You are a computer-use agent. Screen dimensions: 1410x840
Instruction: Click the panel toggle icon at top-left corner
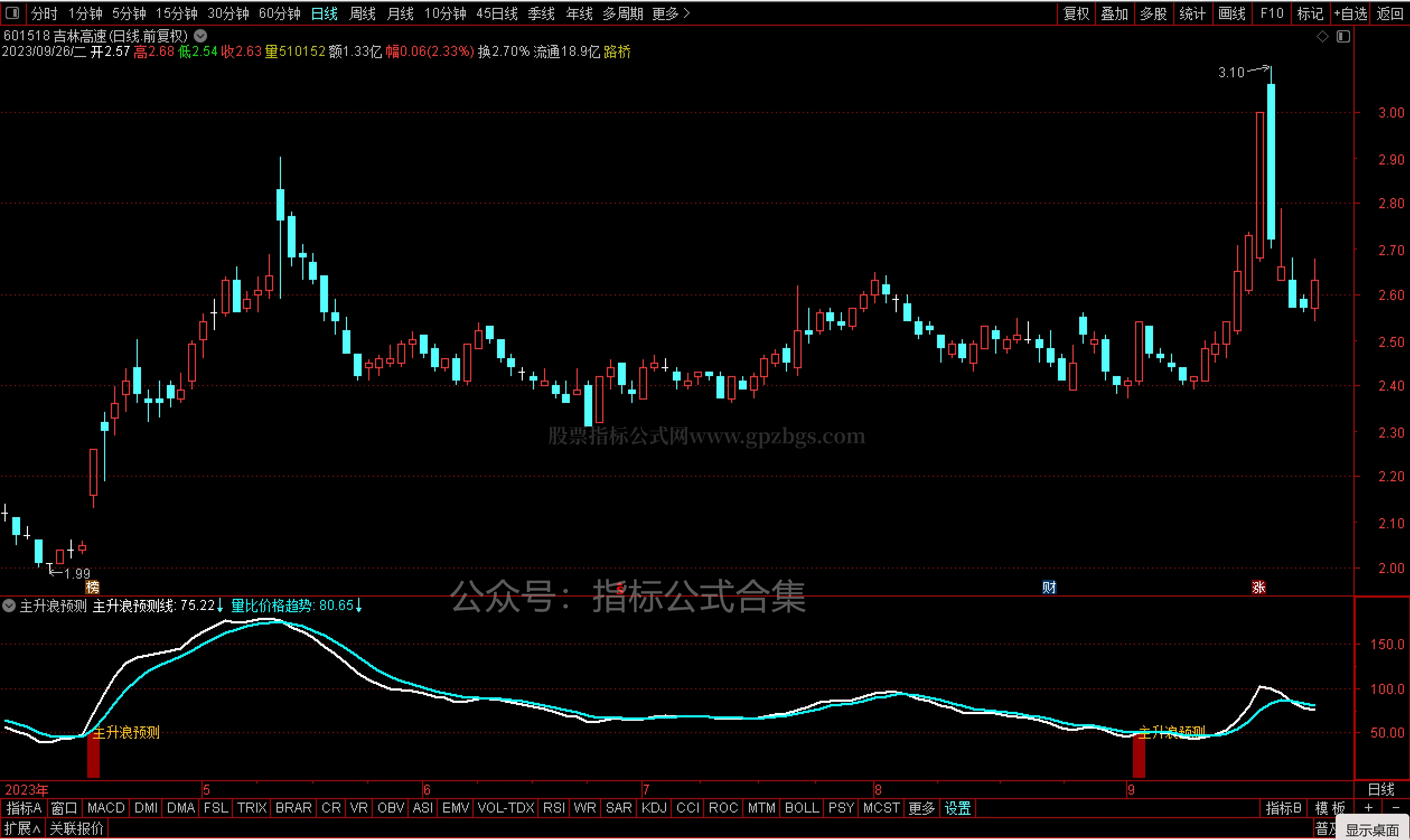[x=12, y=12]
